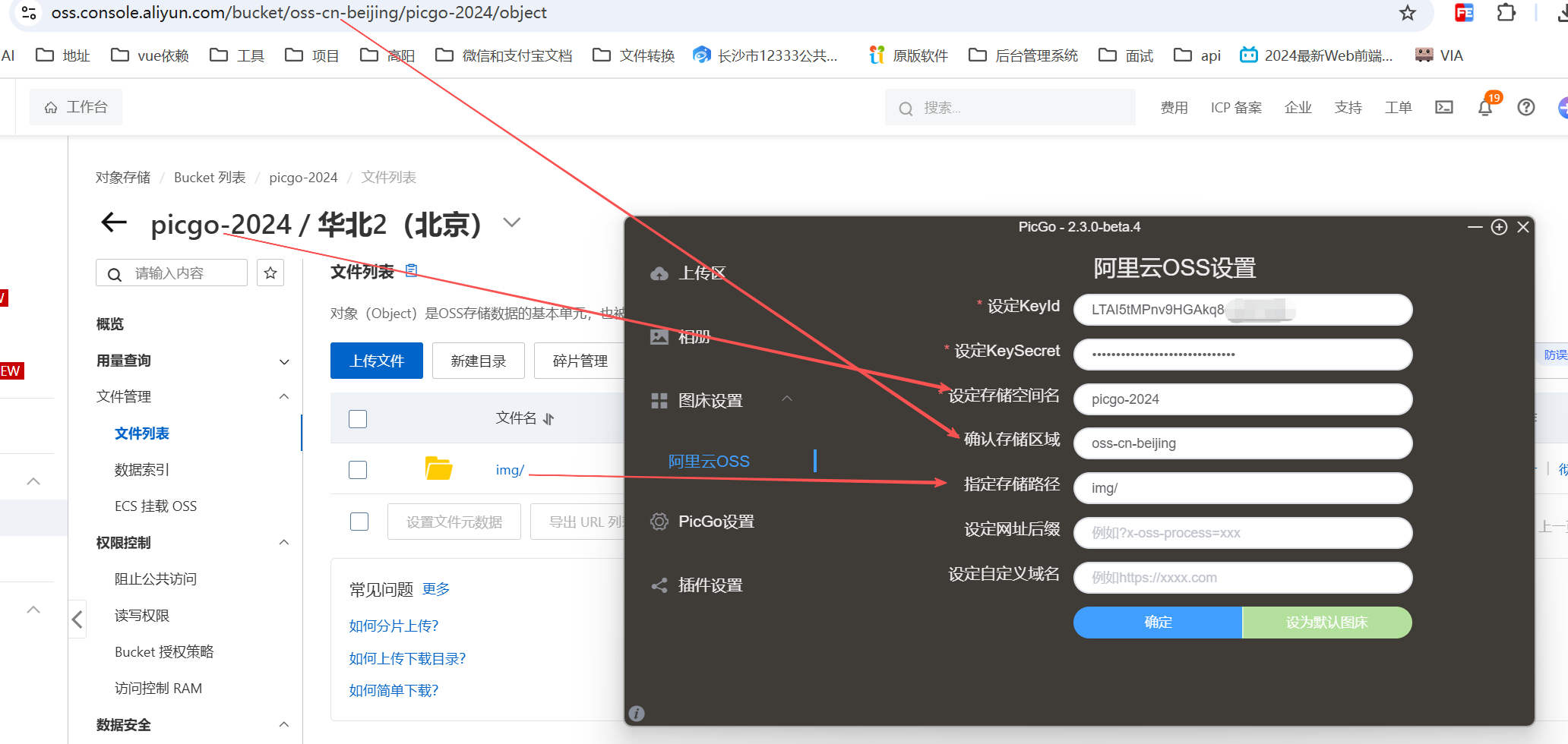Open the Cloud Shell terminal icon
The image size is (1568, 744).
tap(1443, 108)
